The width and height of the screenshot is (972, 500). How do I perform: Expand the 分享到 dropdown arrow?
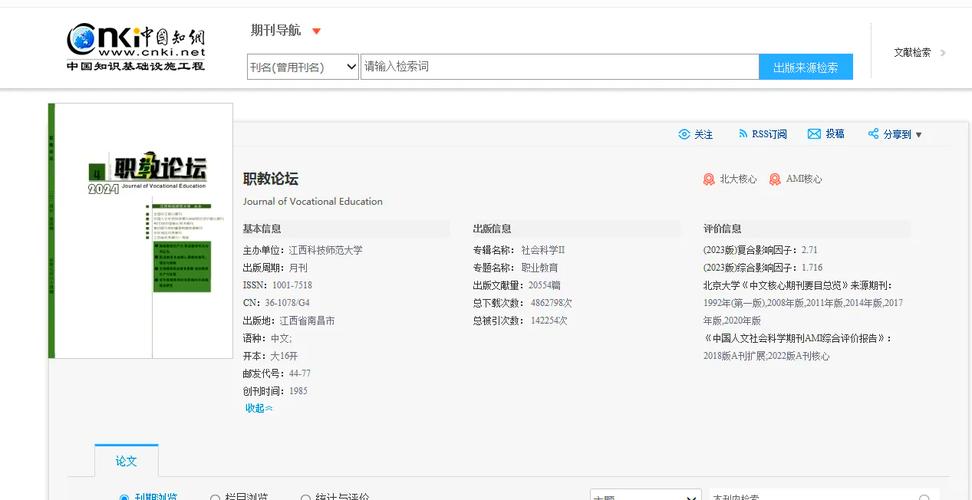point(919,134)
